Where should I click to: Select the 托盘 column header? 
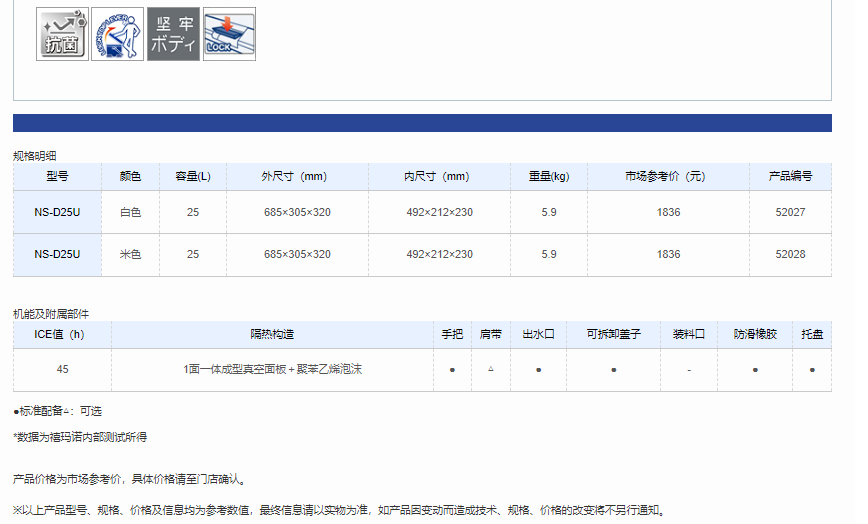[812, 335]
